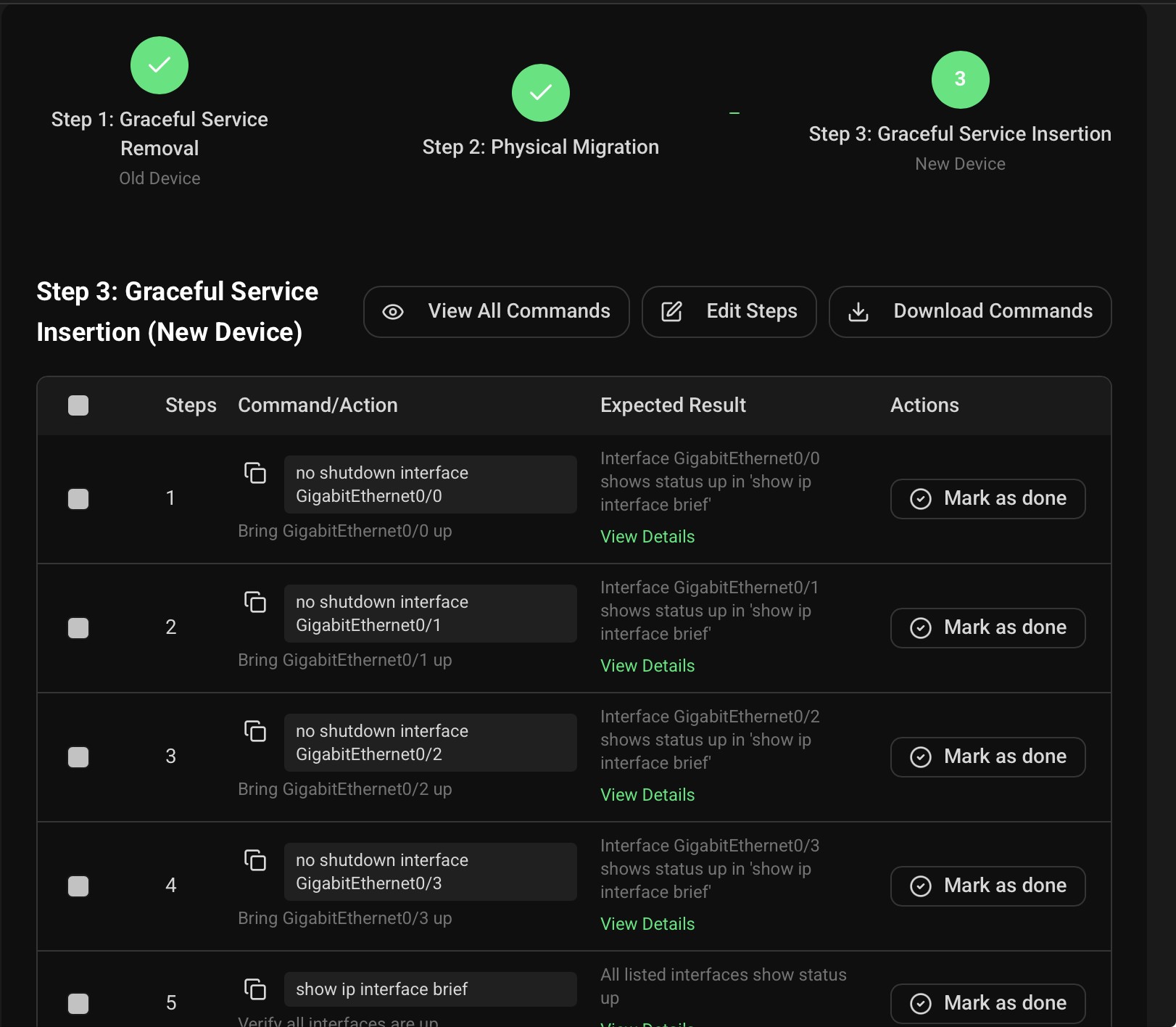Click the Step 1 completed checkmark circle
Viewport: 1176px width, 1027px height.
160,65
